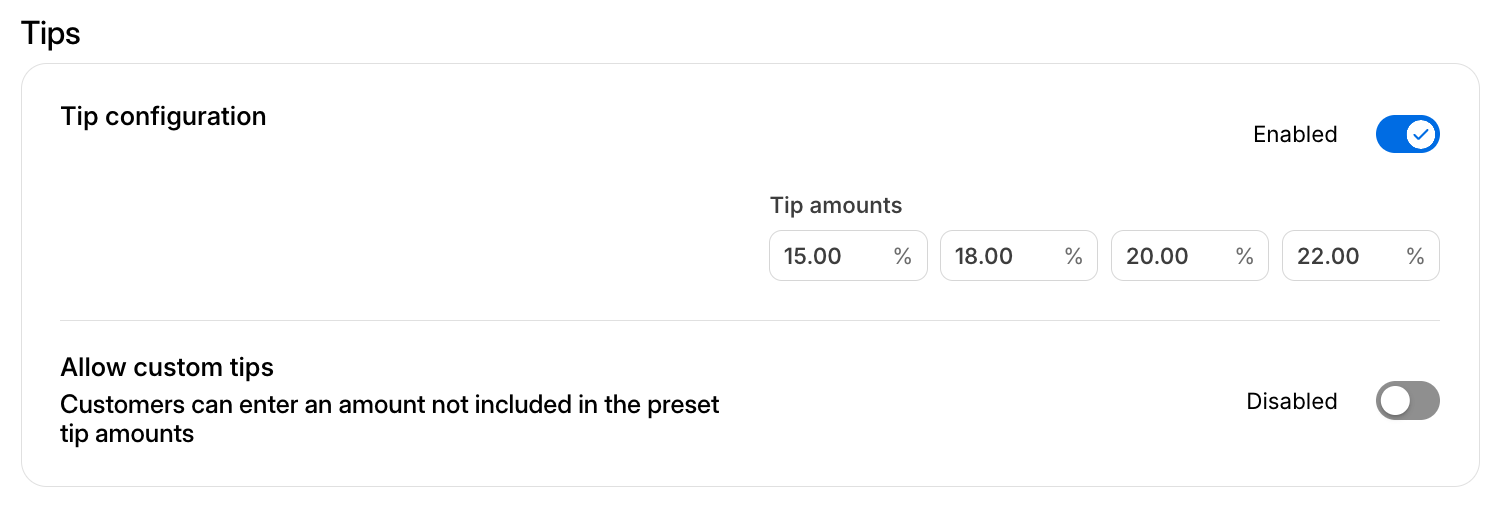Click the white knob of the disabled switch

tap(1395, 401)
